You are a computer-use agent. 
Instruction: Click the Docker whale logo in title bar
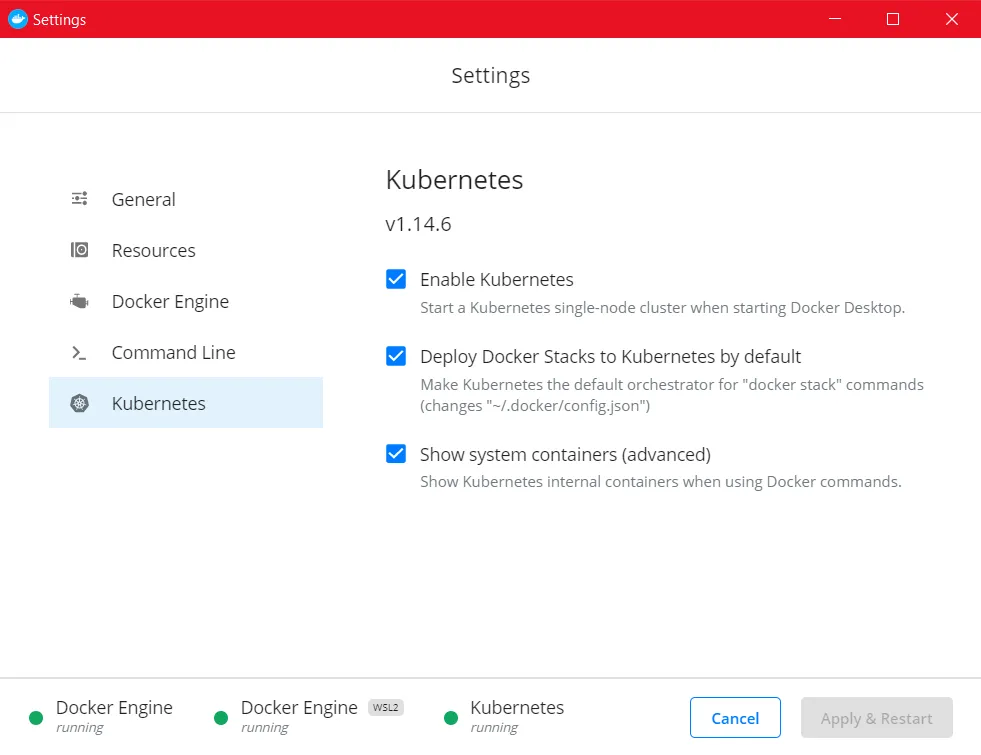pyautogui.click(x=17, y=19)
